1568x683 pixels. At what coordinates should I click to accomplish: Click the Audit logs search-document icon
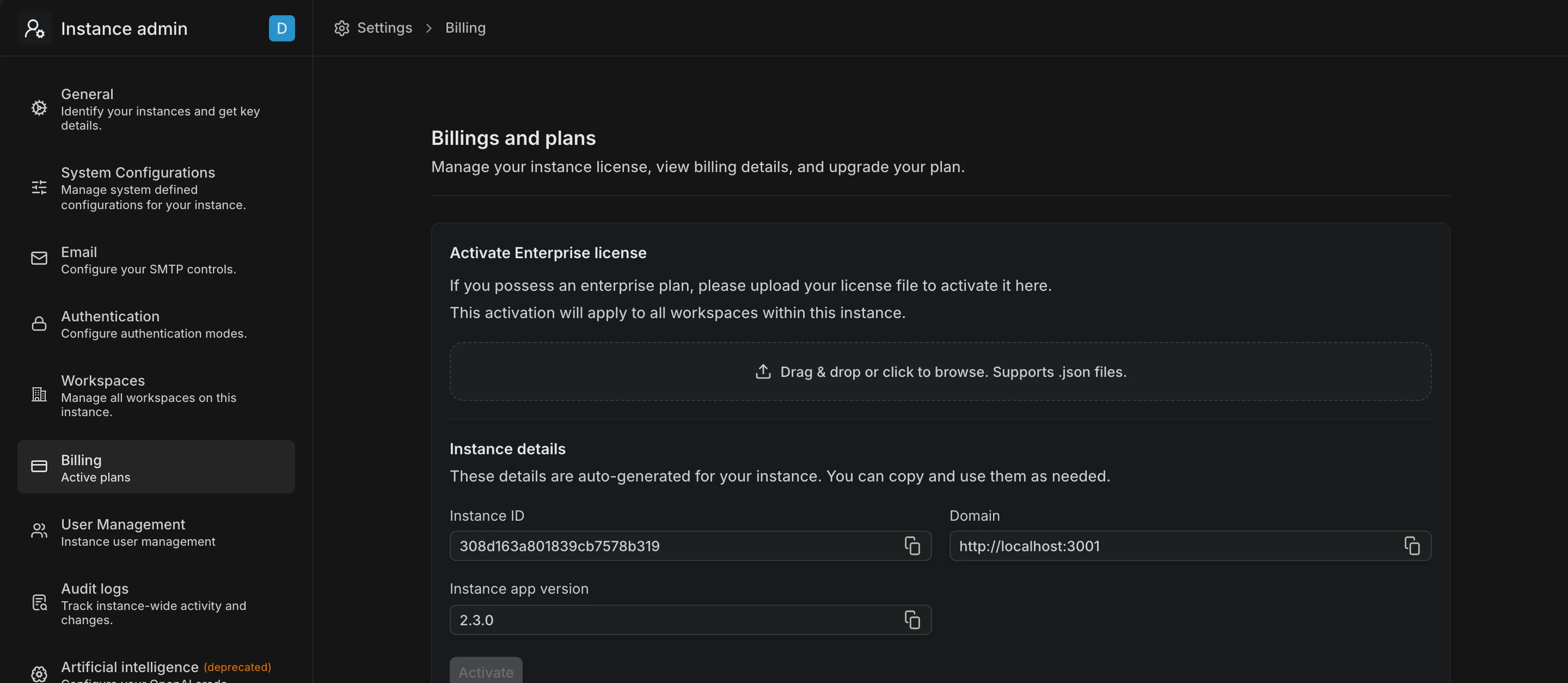click(x=39, y=602)
